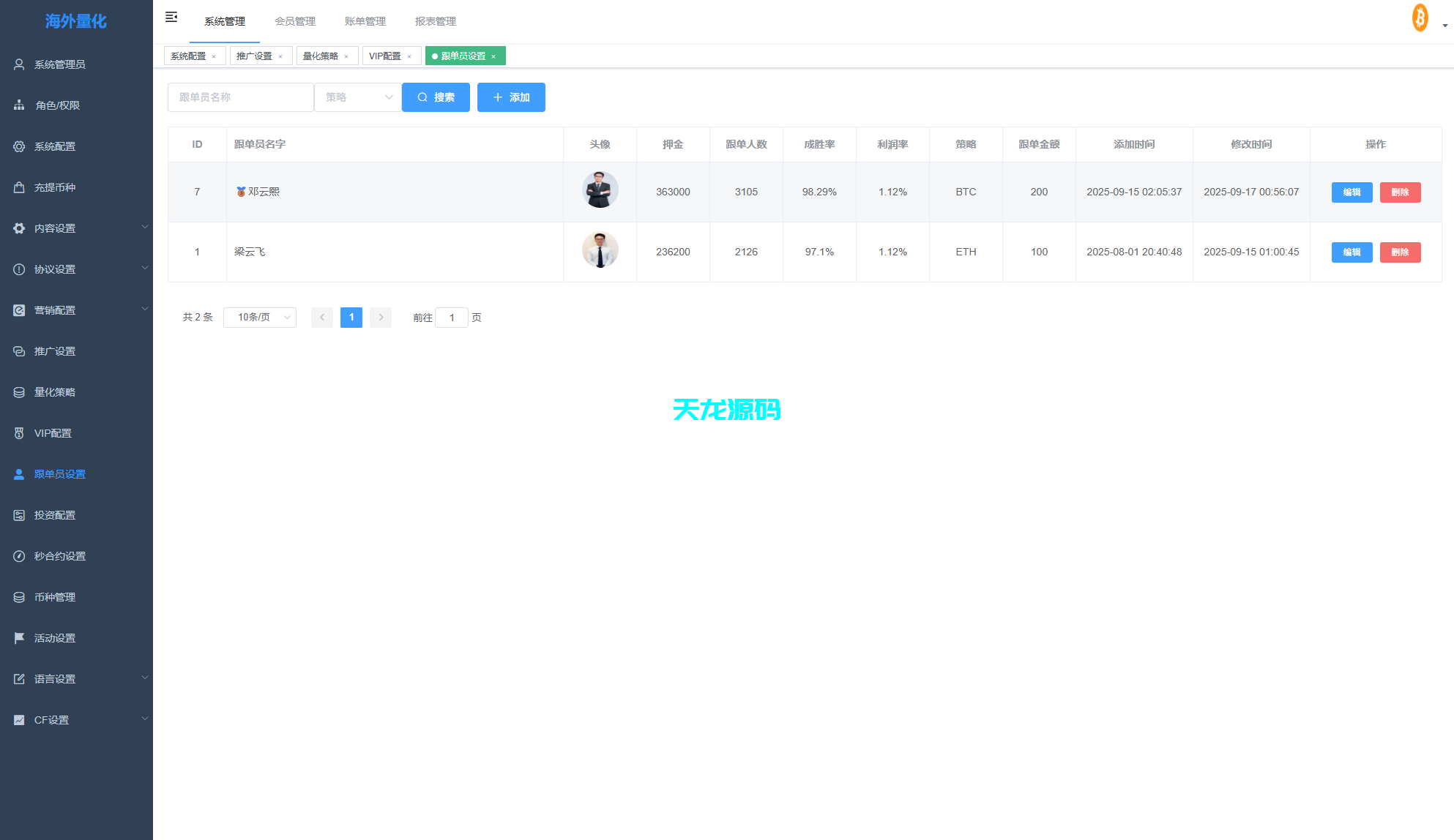Open the 策略 filter dropdown
The width and height of the screenshot is (1454, 840).
pos(357,97)
